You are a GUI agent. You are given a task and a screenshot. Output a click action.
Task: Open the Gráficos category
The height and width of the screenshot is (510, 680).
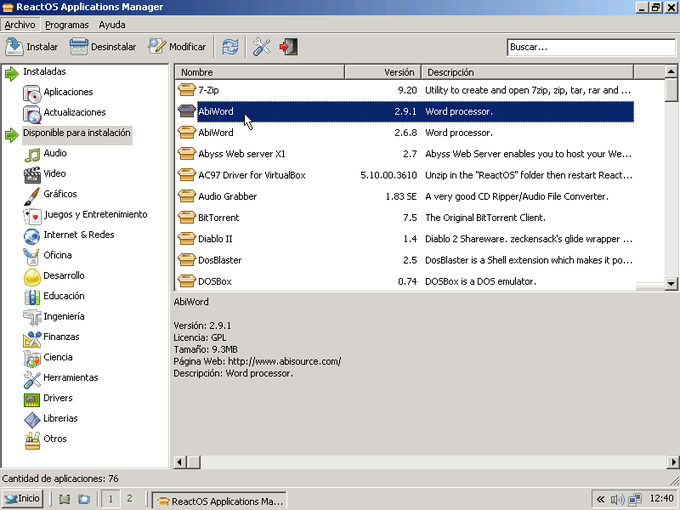tap(60, 194)
